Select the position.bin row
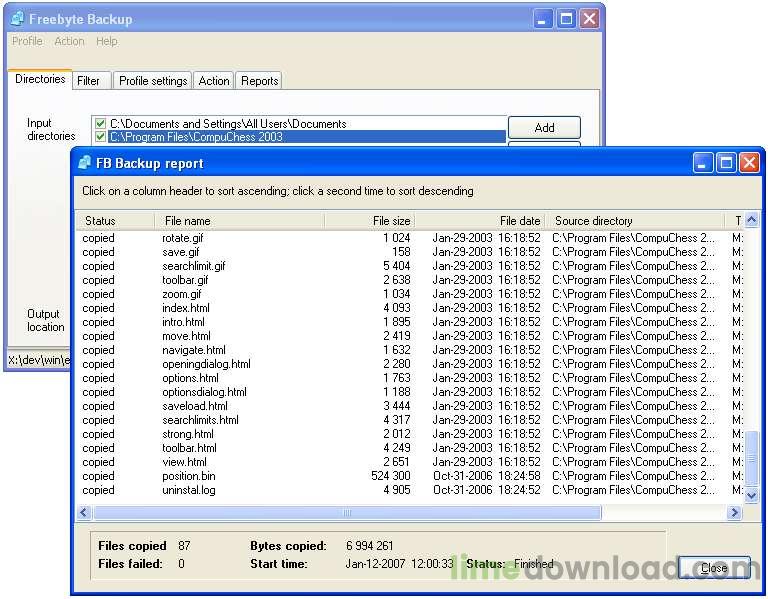 tap(410, 476)
